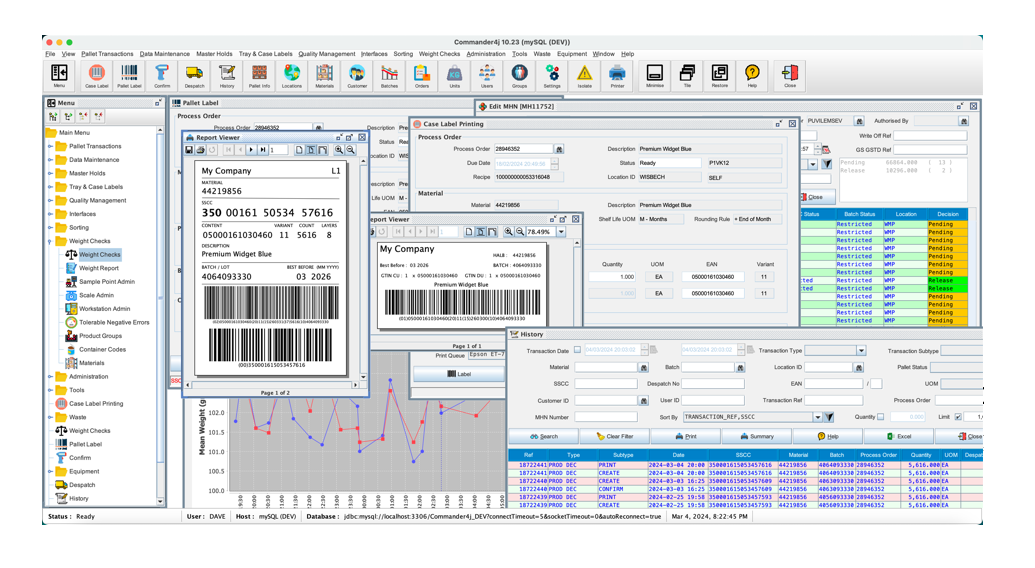Click the SSCC input field in History
The image size is (1035, 568).
606,384
